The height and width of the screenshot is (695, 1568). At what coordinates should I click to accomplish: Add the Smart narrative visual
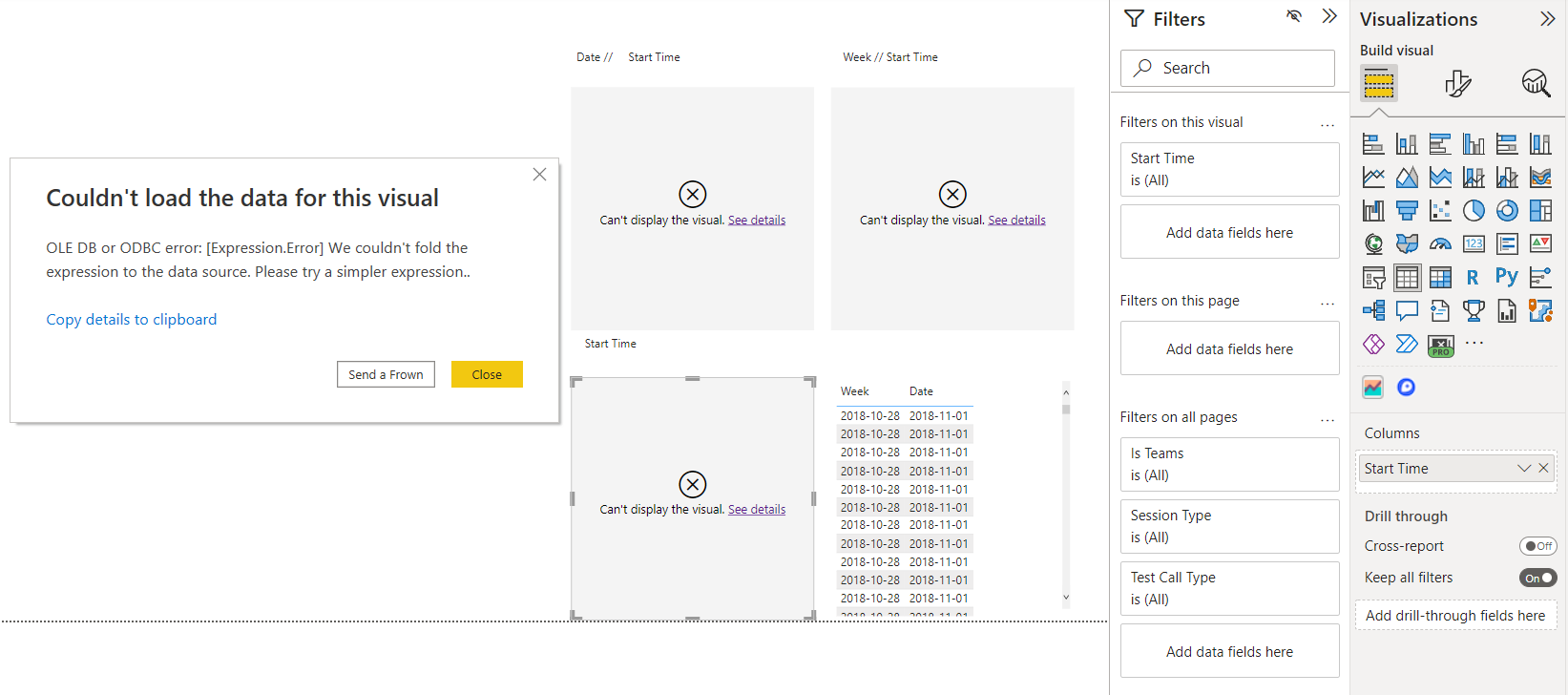tap(1440, 310)
